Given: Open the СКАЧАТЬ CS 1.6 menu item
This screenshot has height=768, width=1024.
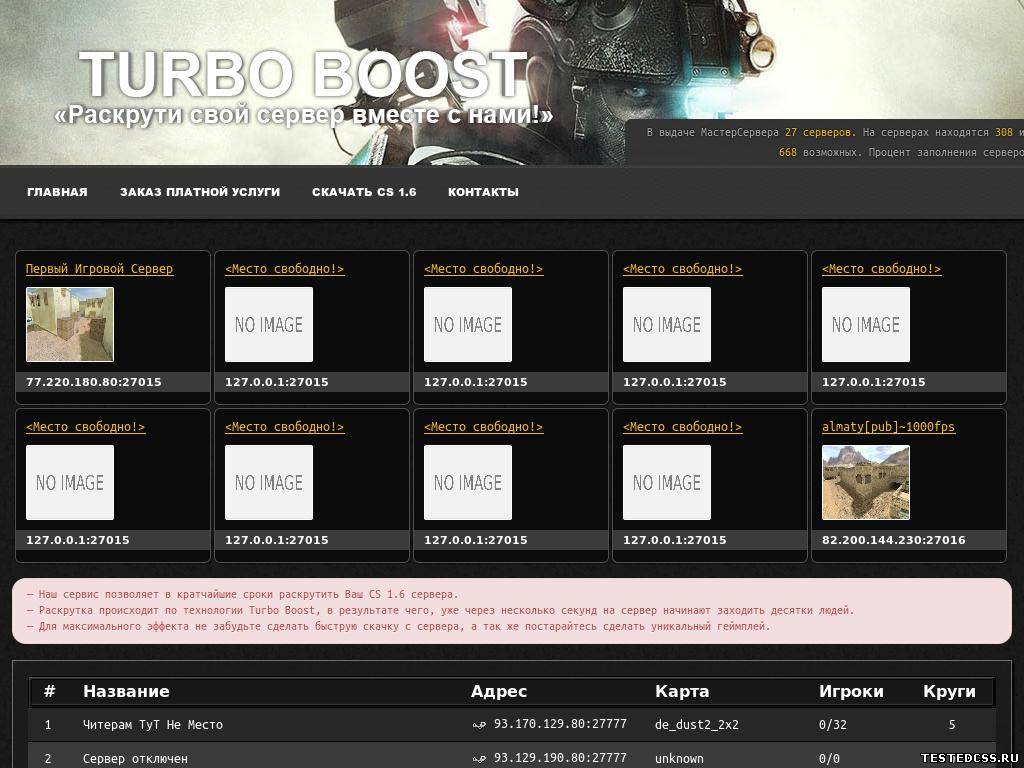Looking at the screenshot, I should pos(364,192).
